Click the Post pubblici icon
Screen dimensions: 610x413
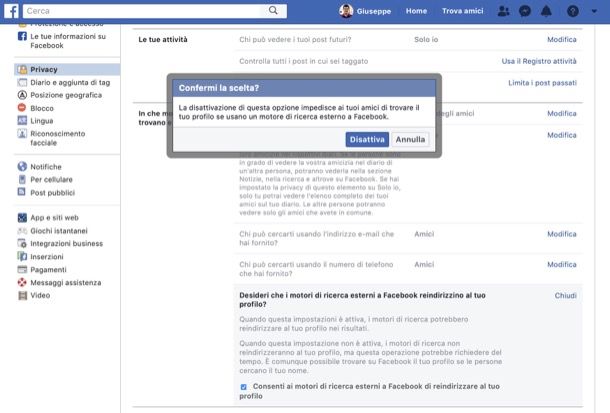coord(22,192)
